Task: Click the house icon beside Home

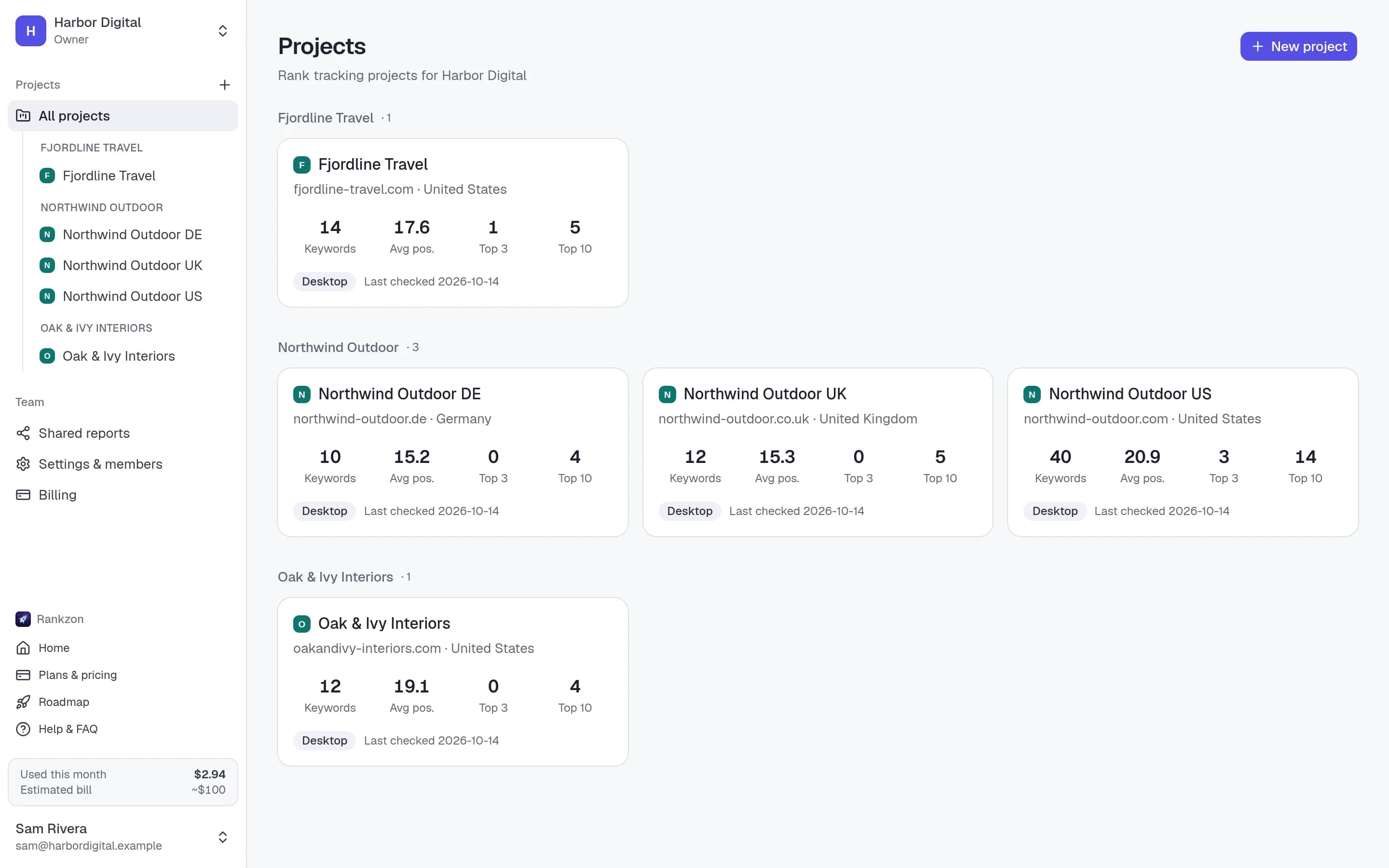Action: (23, 648)
